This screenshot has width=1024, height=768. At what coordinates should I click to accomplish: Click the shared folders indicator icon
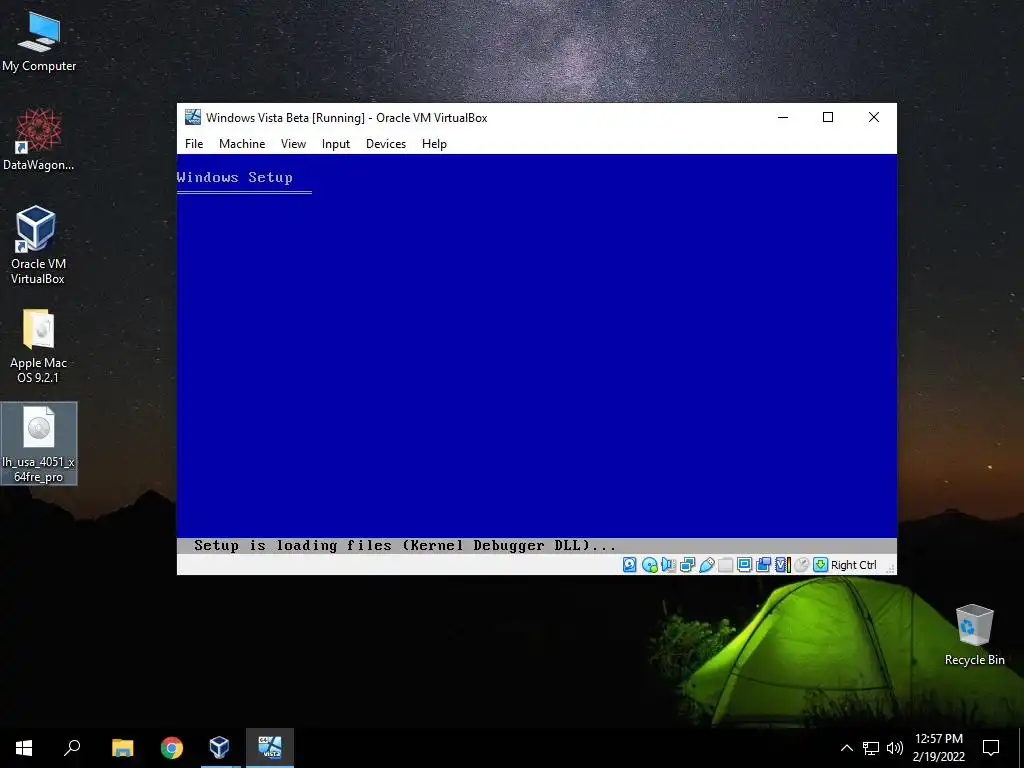click(725, 565)
